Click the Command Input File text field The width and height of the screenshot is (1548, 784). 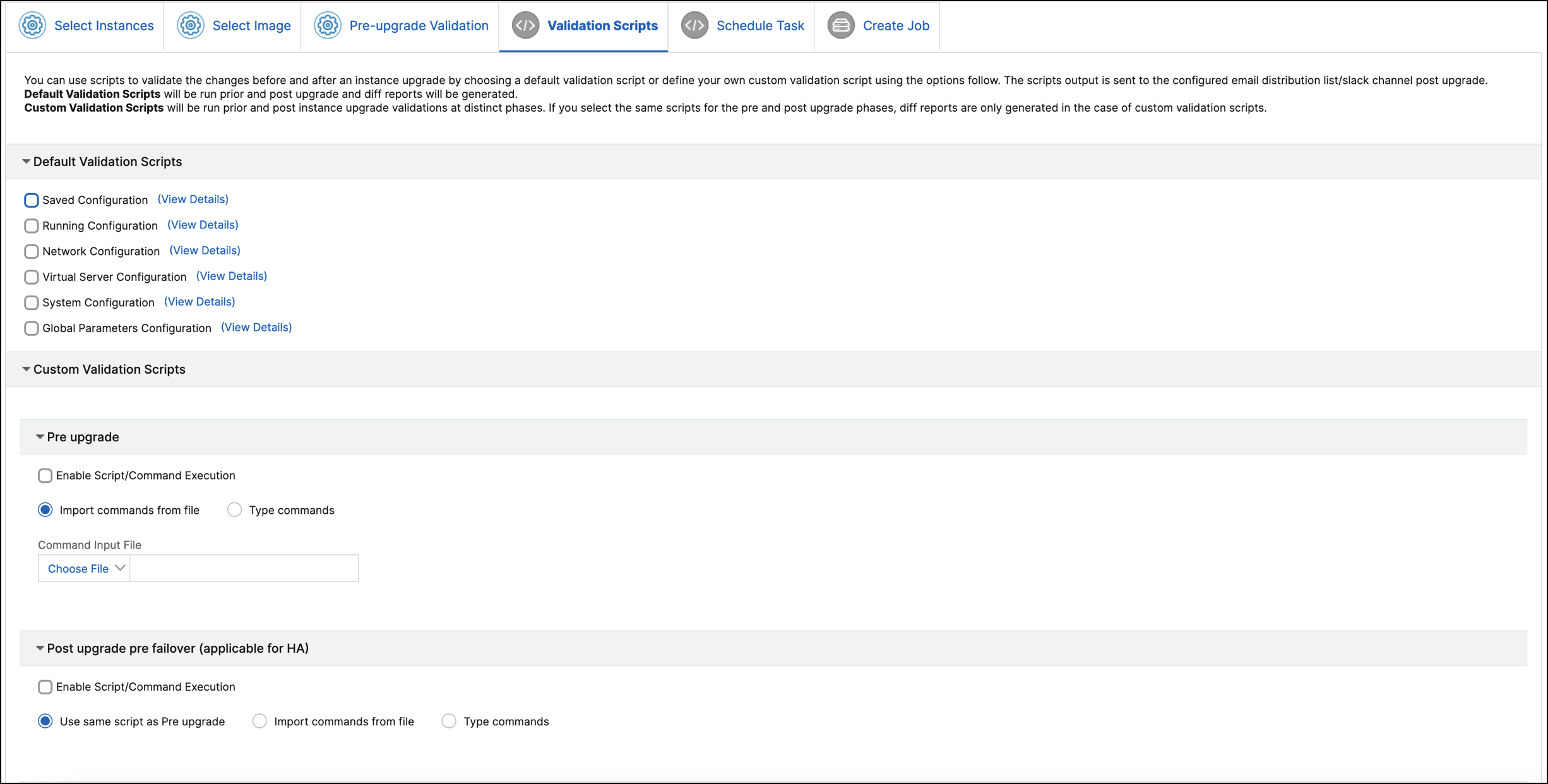click(x=244, y=568)
